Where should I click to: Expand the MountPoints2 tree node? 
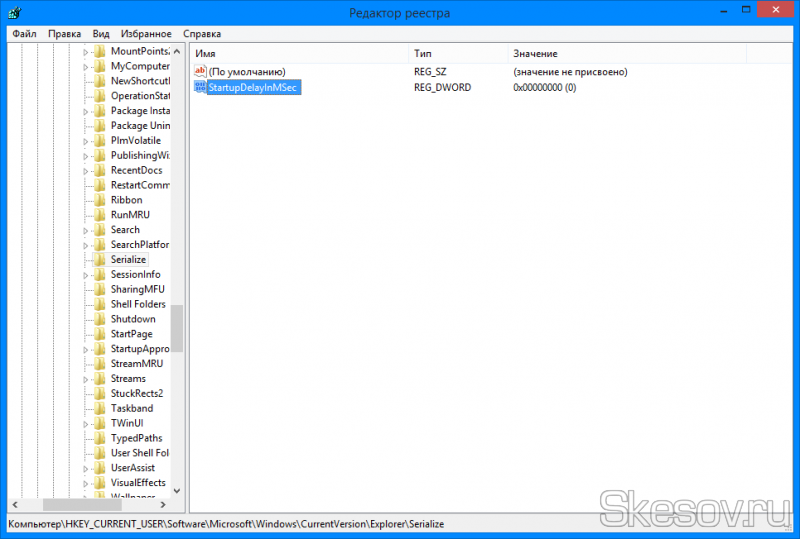tap(85, 51)
